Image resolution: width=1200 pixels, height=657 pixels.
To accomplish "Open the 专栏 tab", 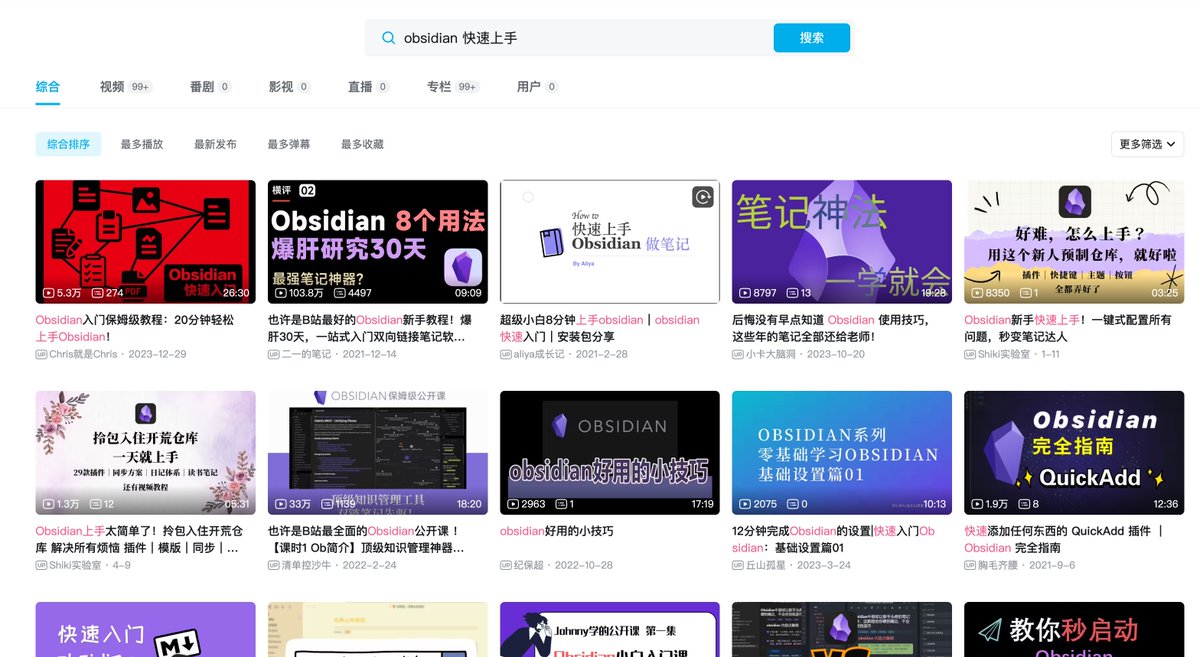I will point(452,87).
